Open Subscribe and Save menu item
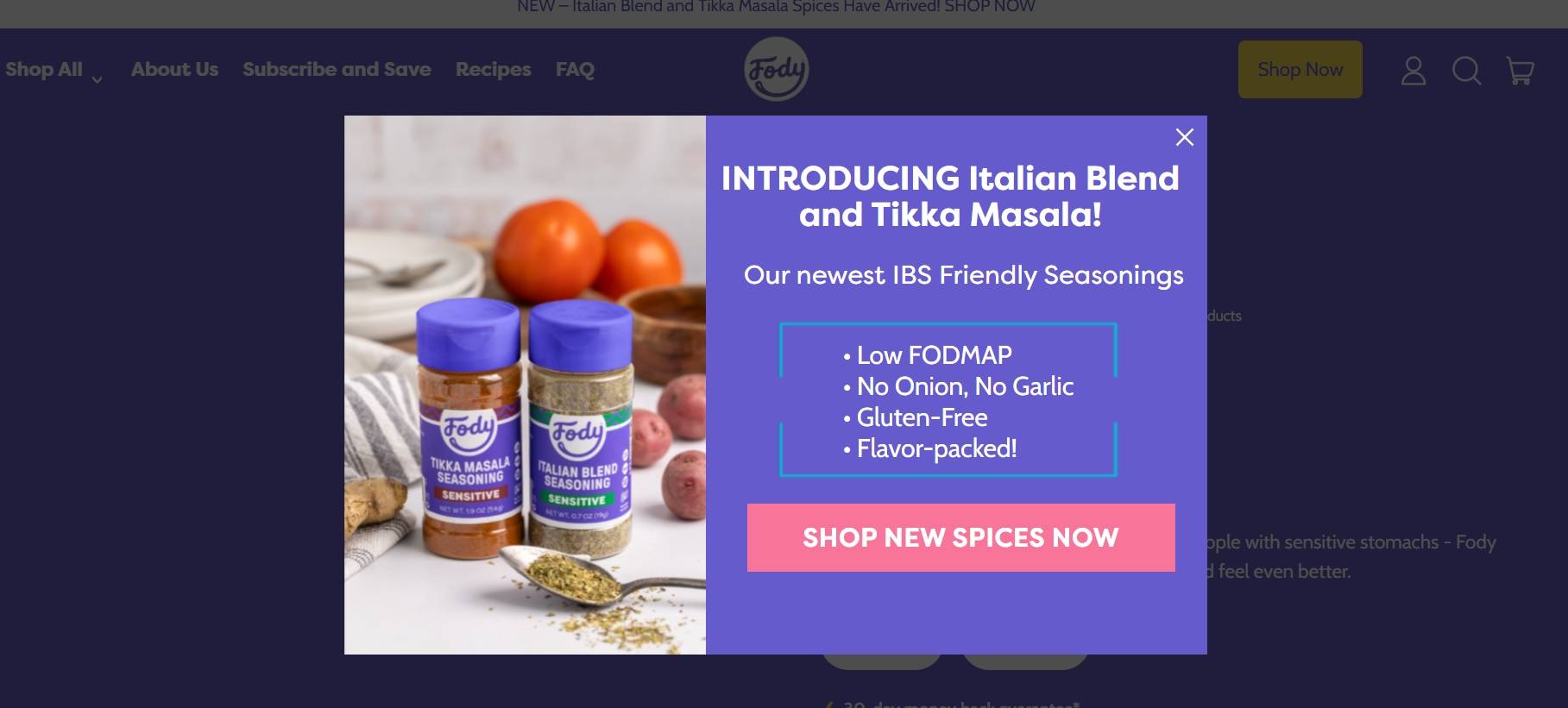 [337, 69]
